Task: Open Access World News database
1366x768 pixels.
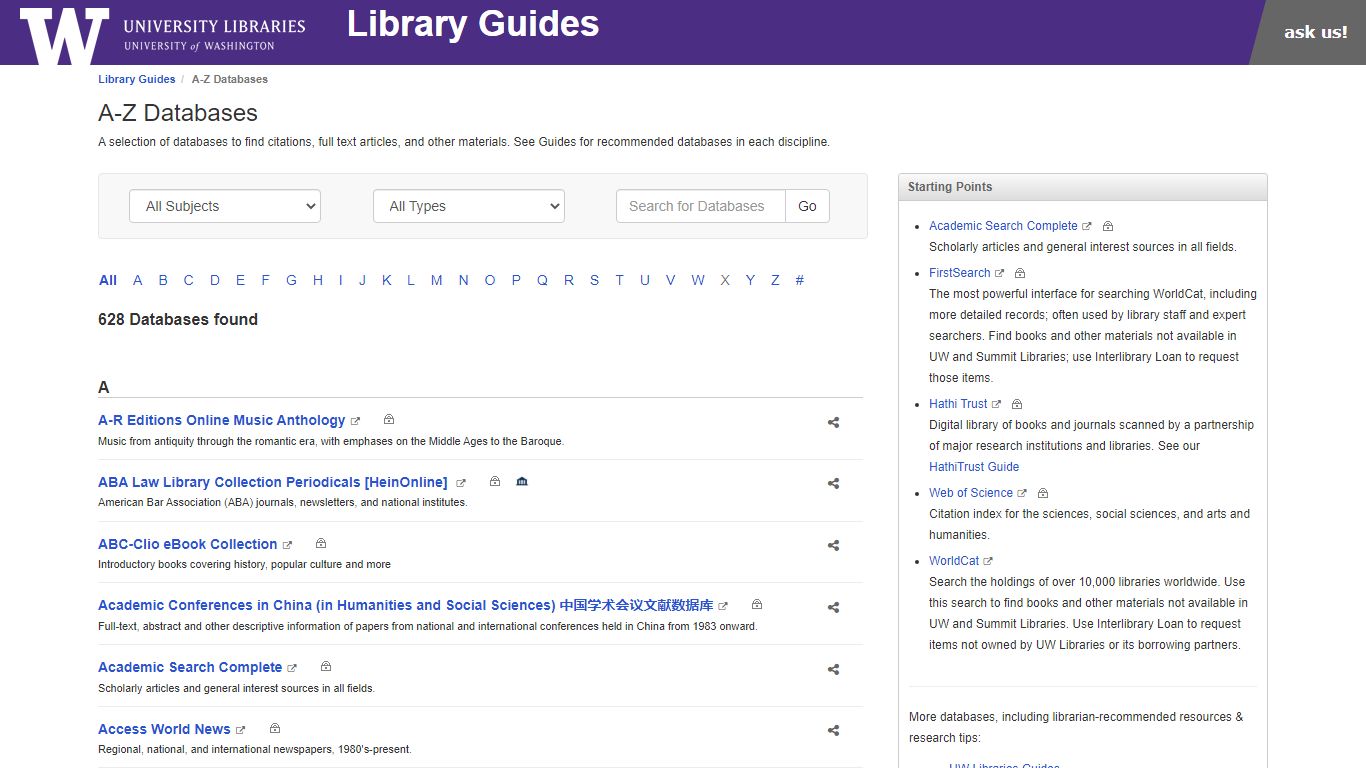Action: (x=164, y=729)
